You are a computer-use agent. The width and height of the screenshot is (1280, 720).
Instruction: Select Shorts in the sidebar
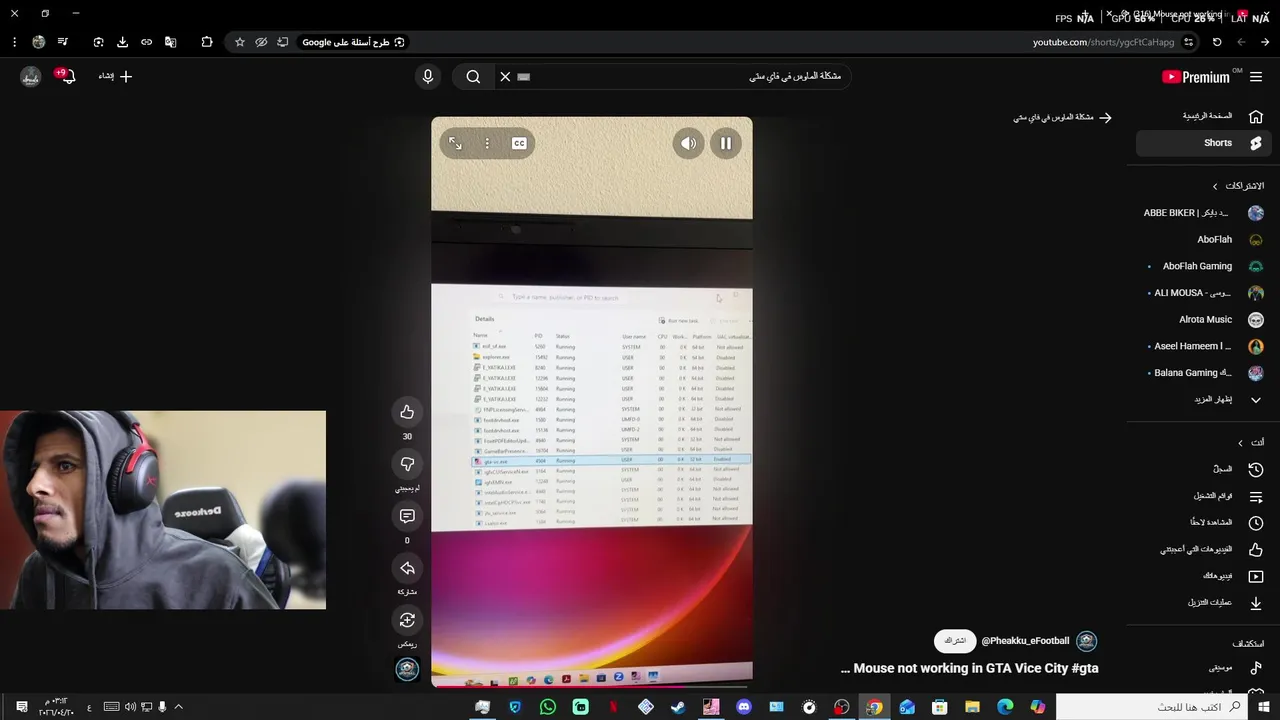point(1204,143)
